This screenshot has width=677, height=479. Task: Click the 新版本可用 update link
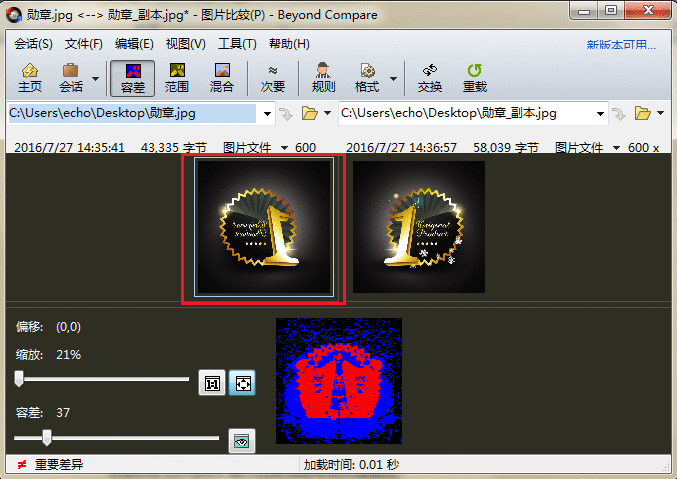point(621,45)
